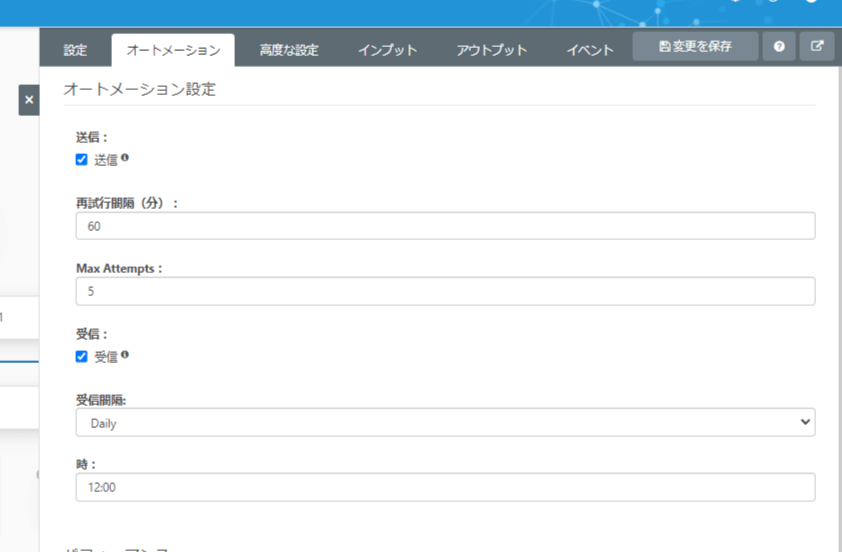
Task: Open the イベント tab
Action: pos(590,50)
